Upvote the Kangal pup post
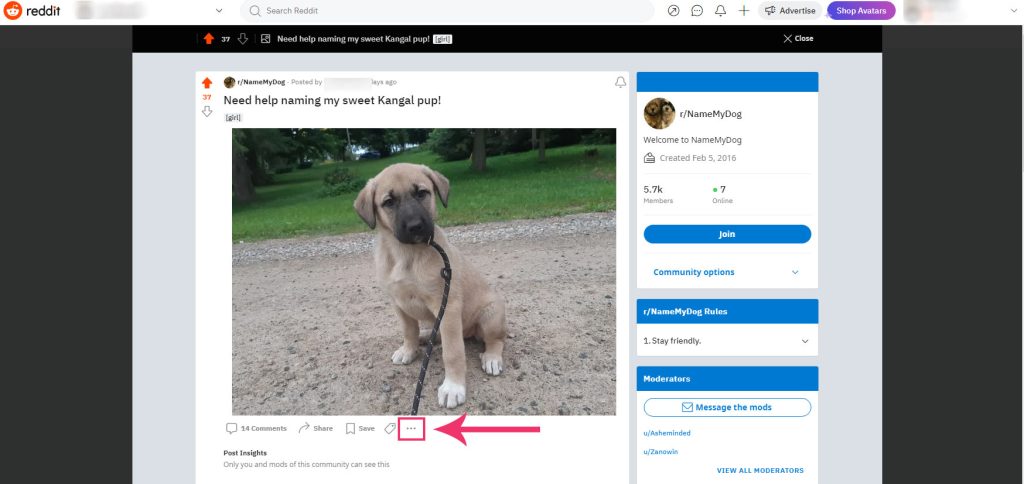 [x=207, y=83]
